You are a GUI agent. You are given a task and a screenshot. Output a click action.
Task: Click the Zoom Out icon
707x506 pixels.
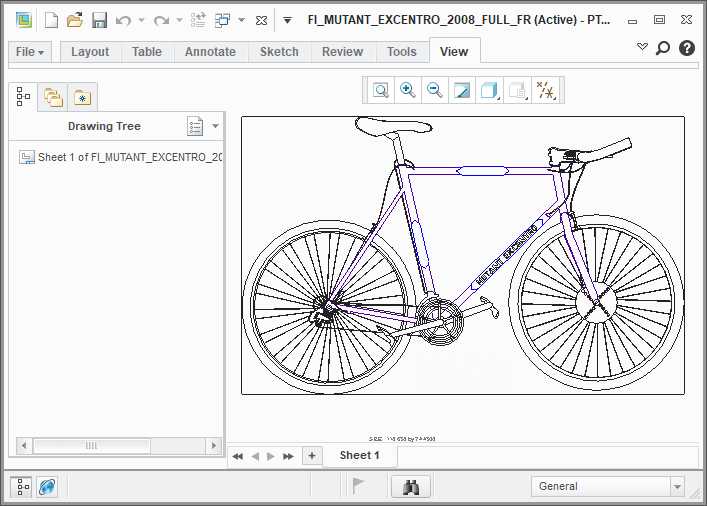(435, 90)
